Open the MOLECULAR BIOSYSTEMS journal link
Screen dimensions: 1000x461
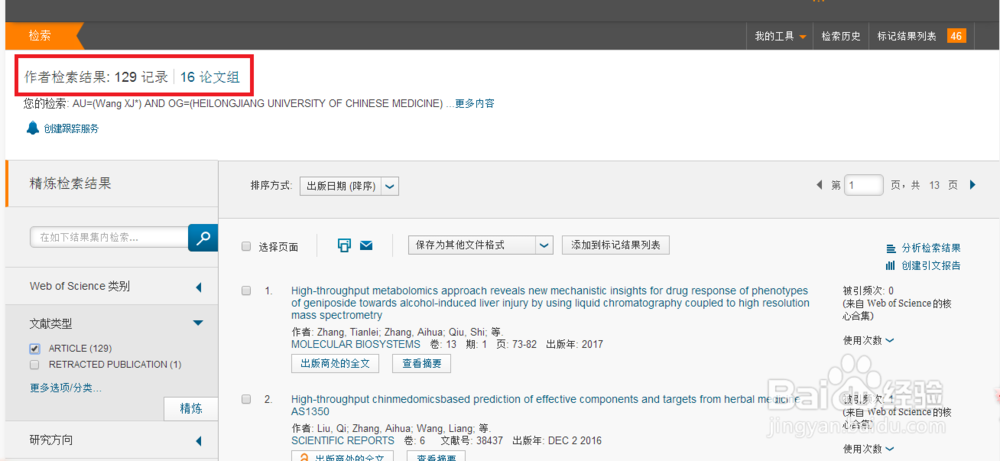tap(355, 344)
